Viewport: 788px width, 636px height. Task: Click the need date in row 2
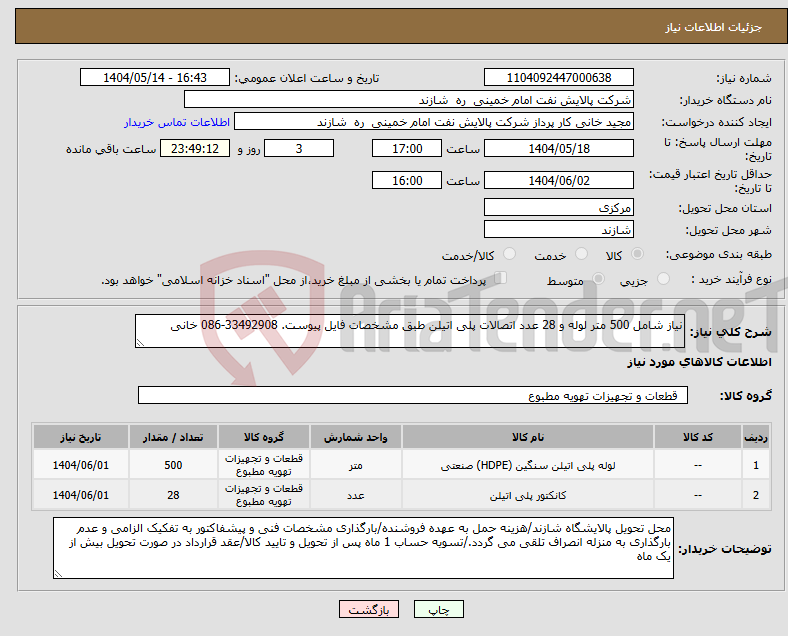click(x=81, y=495)
